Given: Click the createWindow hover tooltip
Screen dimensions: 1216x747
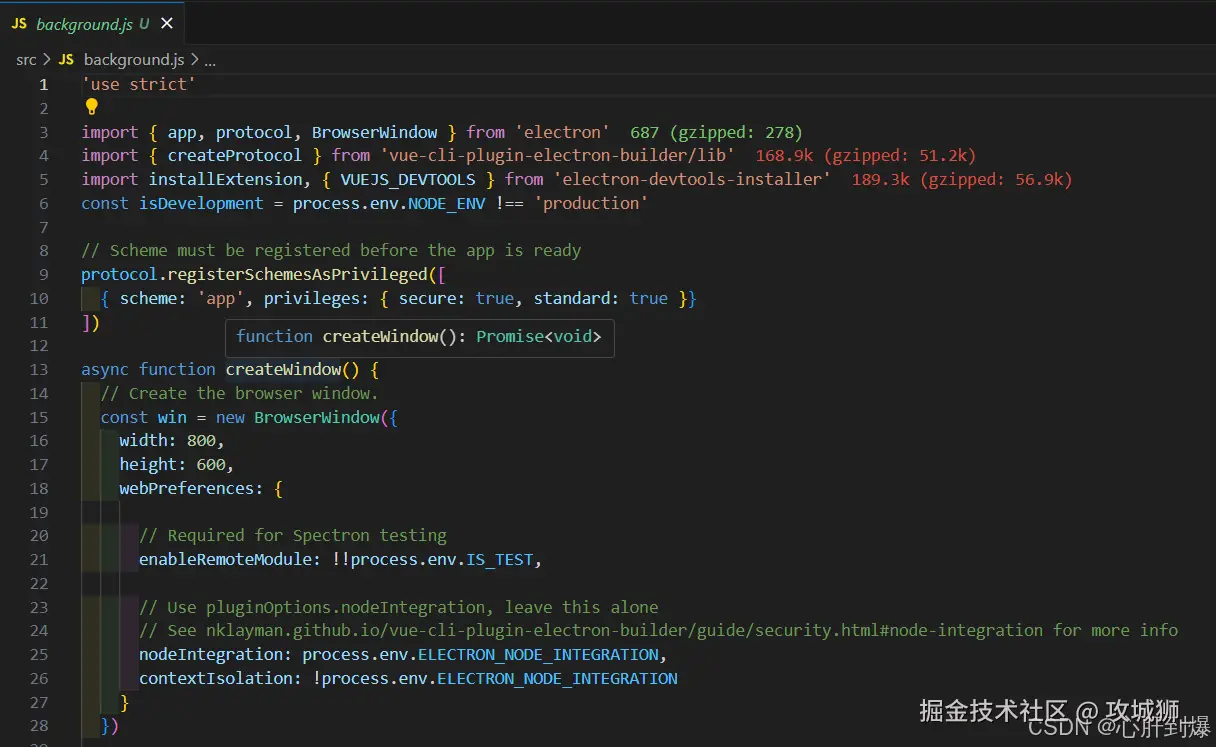Looking at the screenshot, I should 419,337.
